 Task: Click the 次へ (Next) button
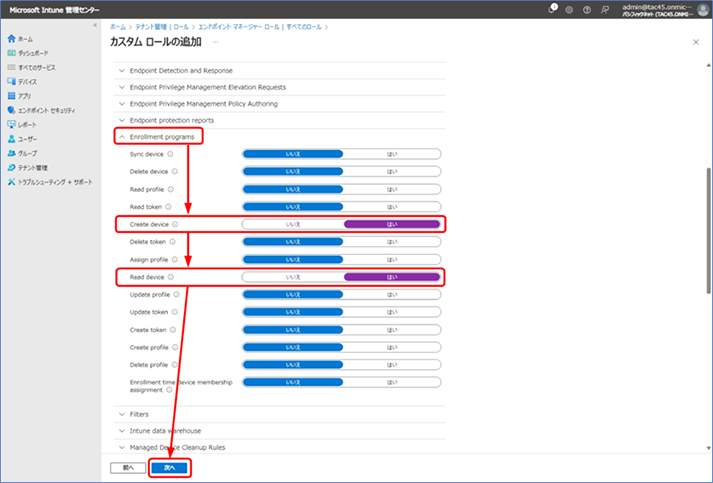169,468
